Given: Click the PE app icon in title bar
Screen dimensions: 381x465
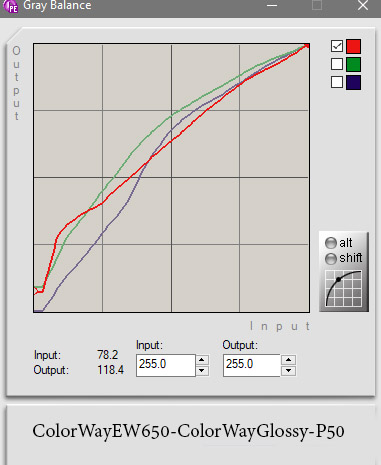Looking at the screenshot, I should click(12, 7).
